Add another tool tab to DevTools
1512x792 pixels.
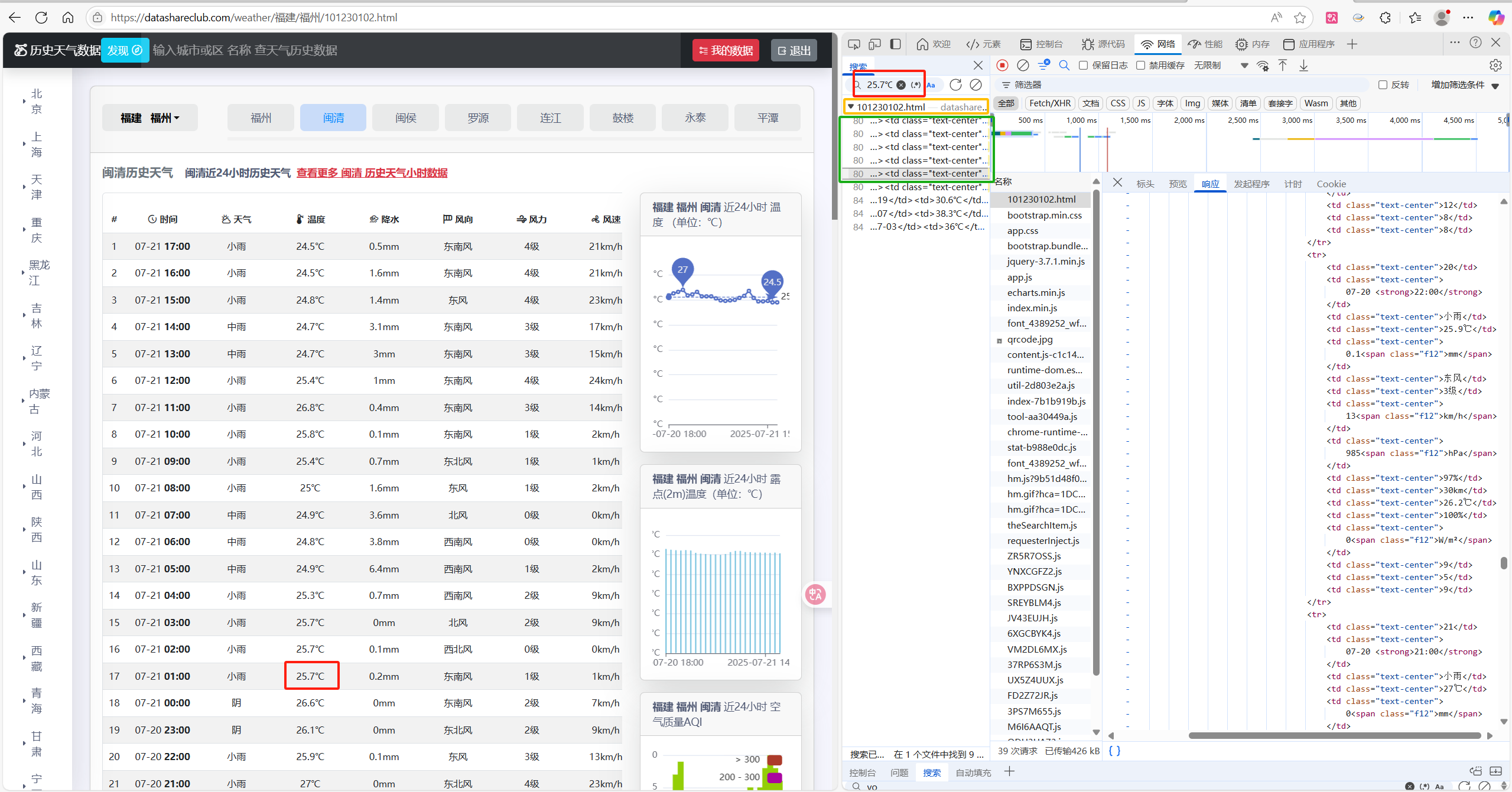1352,44
